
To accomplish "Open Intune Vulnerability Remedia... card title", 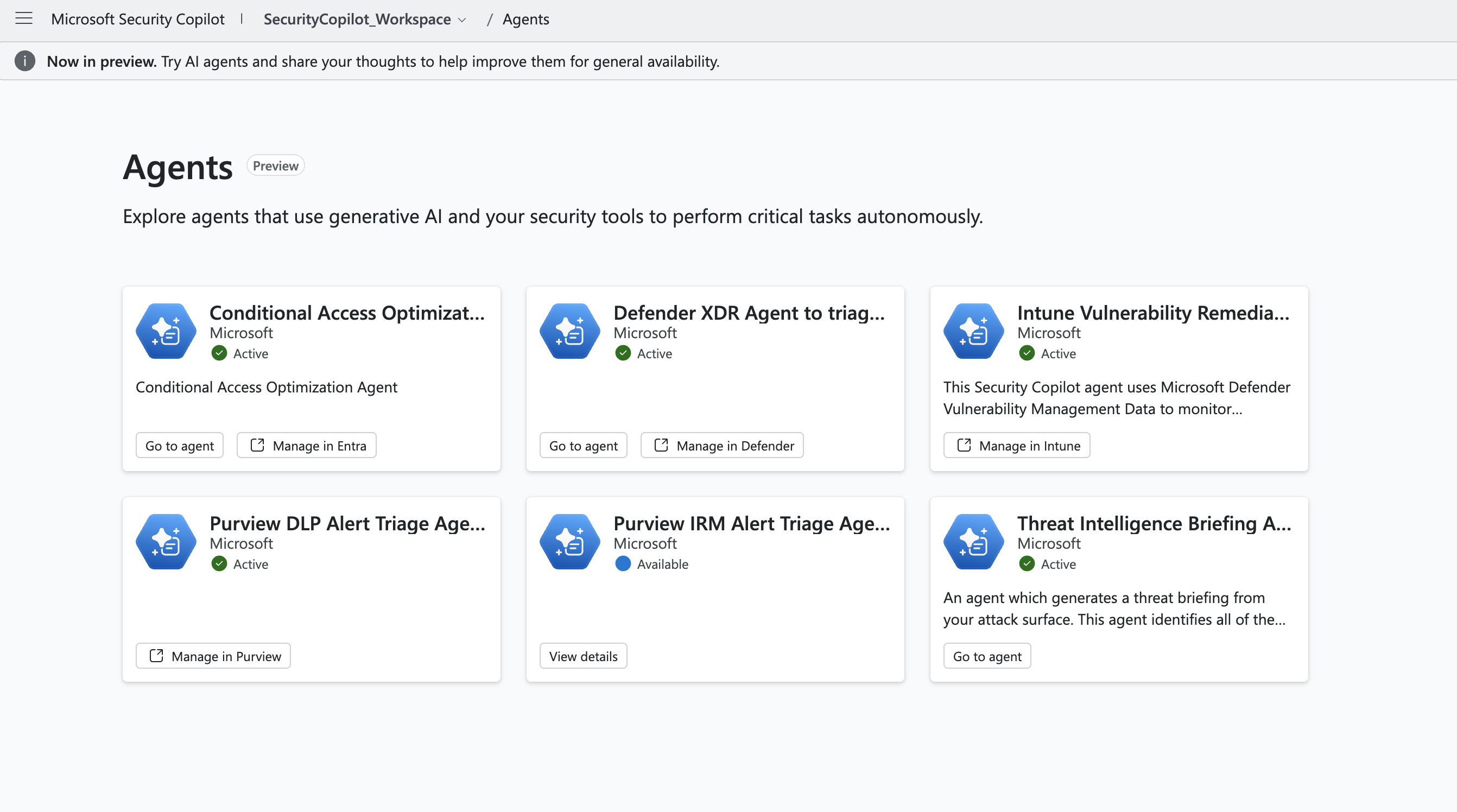I will point(1153,313).
